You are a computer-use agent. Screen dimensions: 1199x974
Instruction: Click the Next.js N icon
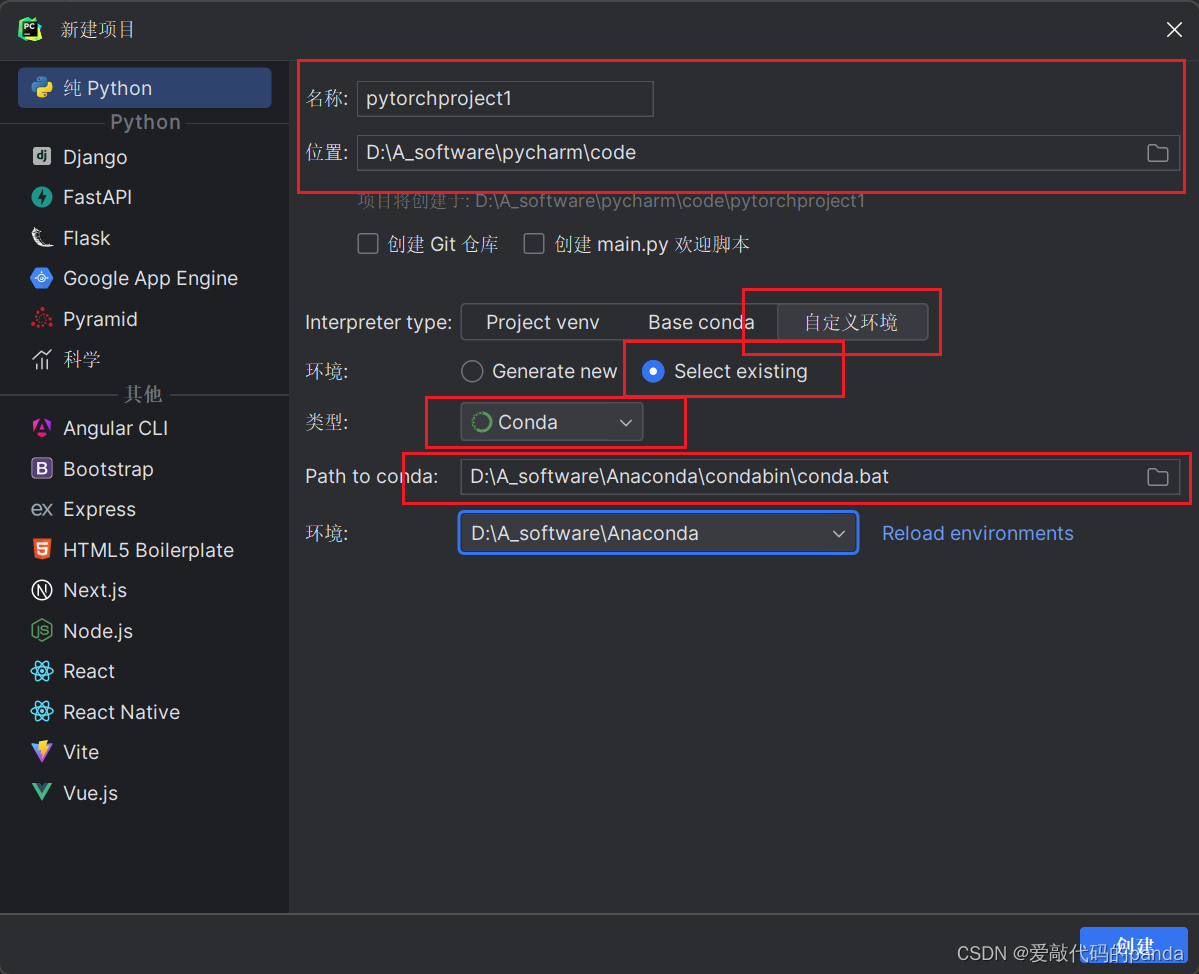pos(42,590)
